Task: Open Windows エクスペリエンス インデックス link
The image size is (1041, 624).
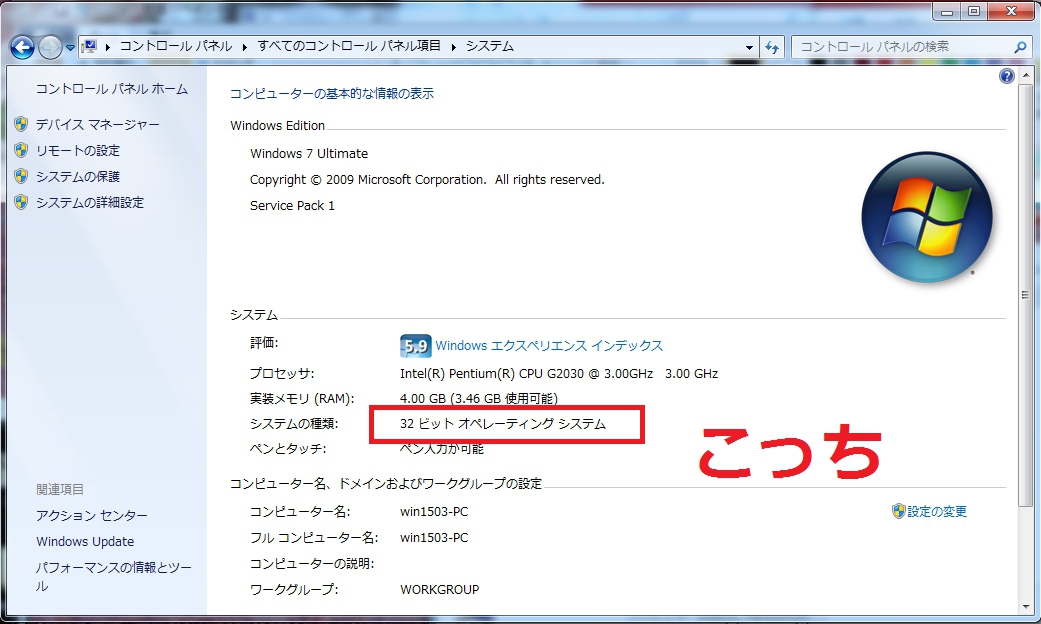Action: pos(549,346)
